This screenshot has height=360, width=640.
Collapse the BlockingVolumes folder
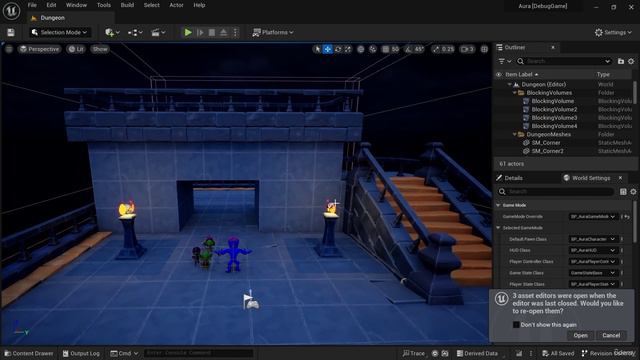point(514,93)
